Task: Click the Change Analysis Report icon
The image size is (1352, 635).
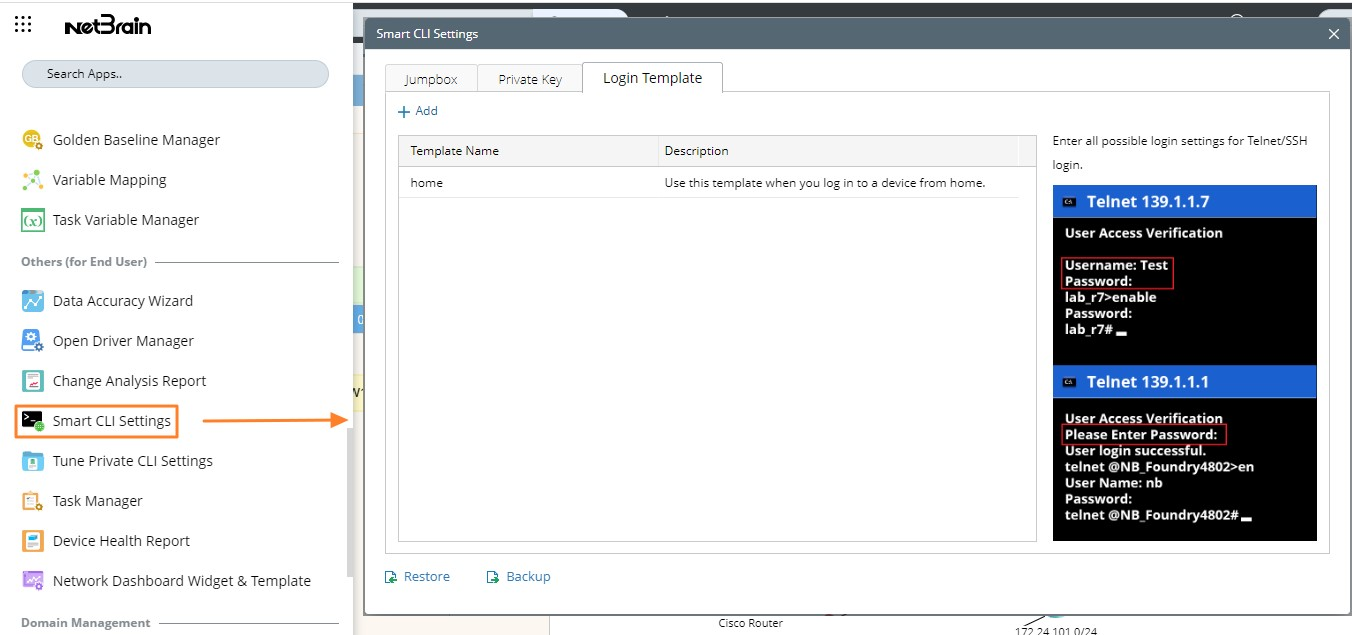Action: pyautogui.click(x=33, y=381)
